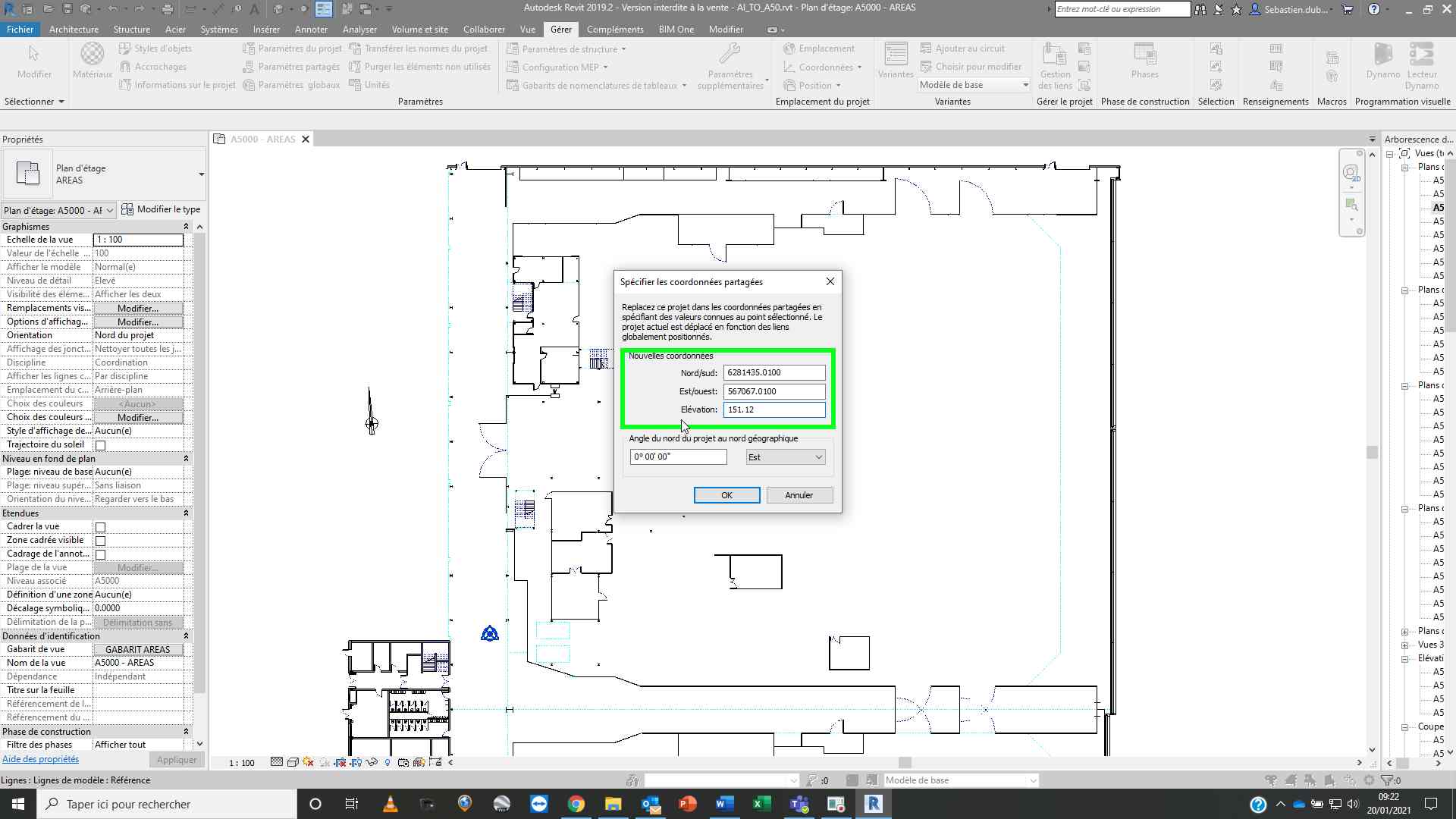Open the Structure ribbon tab
Viewport: 1456px width, 819px height.
[131, 30]
